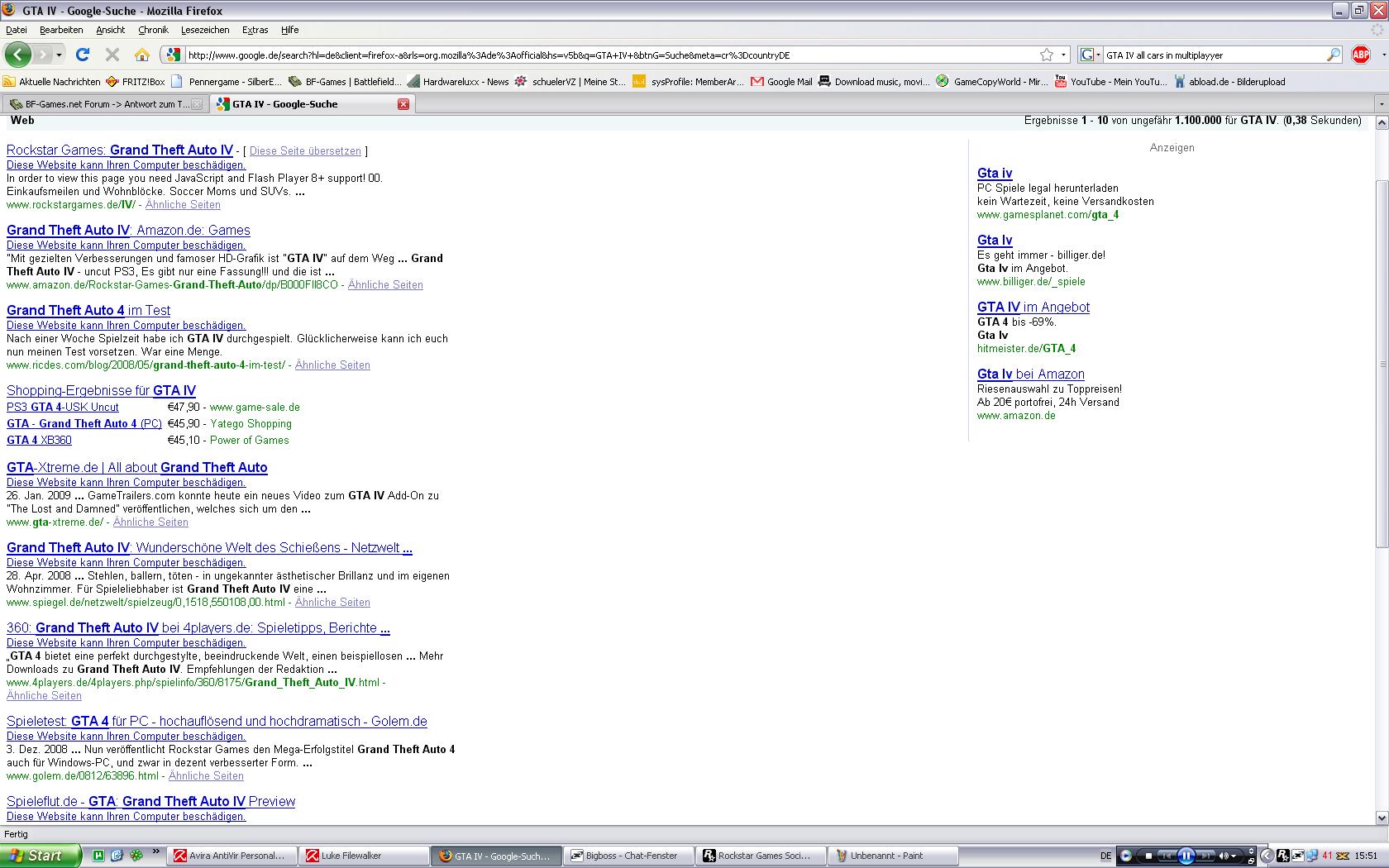
Task: Open the Adblock Plus ABP icon
Action: [x=1361, y=55]
